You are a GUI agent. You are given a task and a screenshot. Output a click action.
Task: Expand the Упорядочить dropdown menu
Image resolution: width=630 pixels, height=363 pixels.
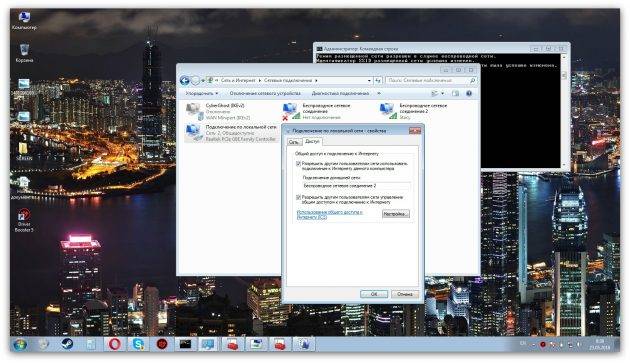click(x=202, y=93)
